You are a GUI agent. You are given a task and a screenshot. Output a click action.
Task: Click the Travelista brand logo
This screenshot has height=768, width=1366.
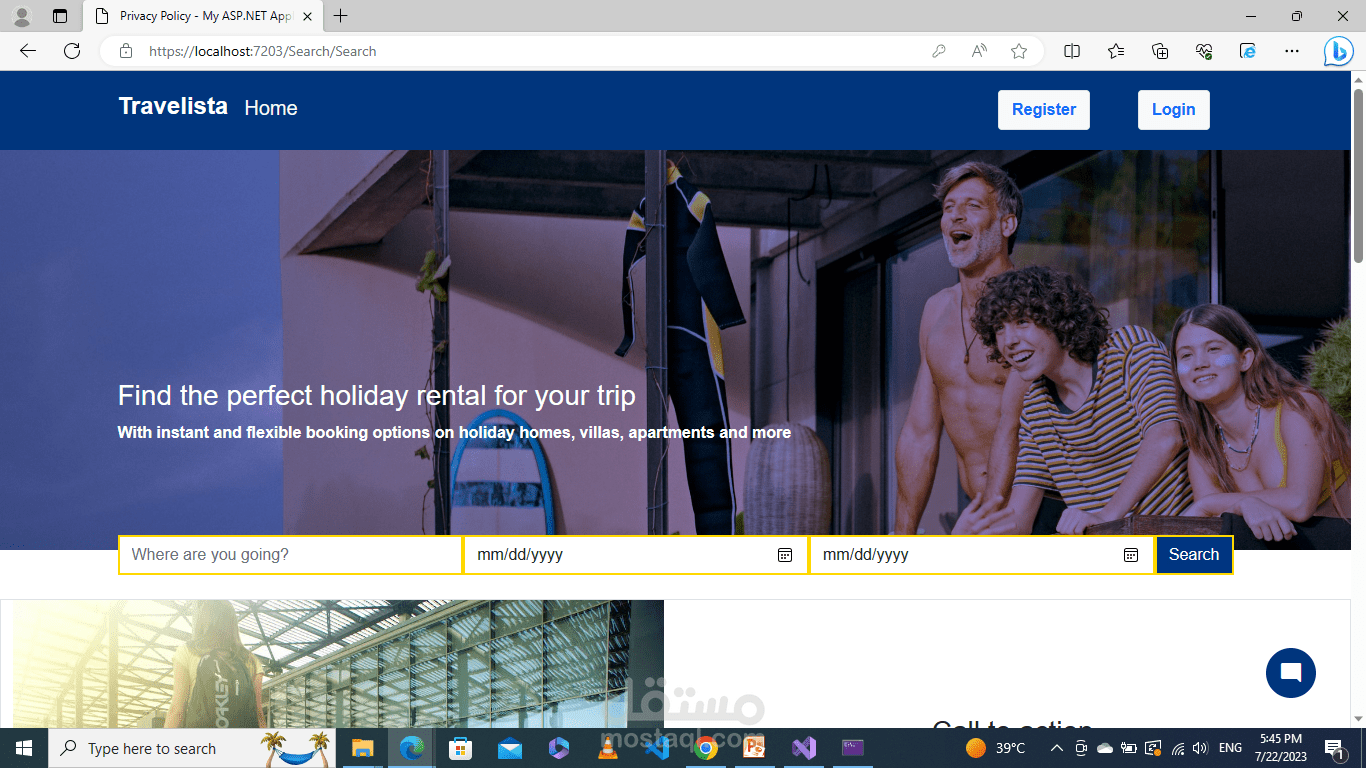173,106
